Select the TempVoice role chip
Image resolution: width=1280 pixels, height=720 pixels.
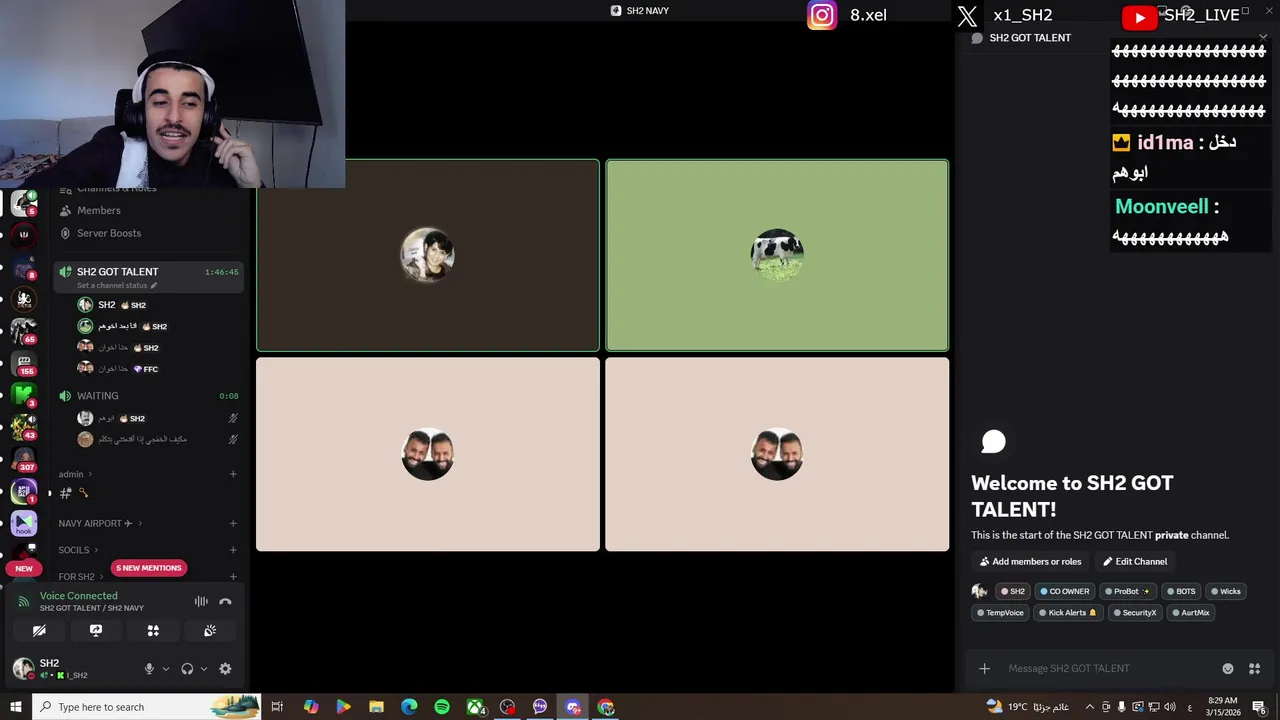click(1000, 613)
